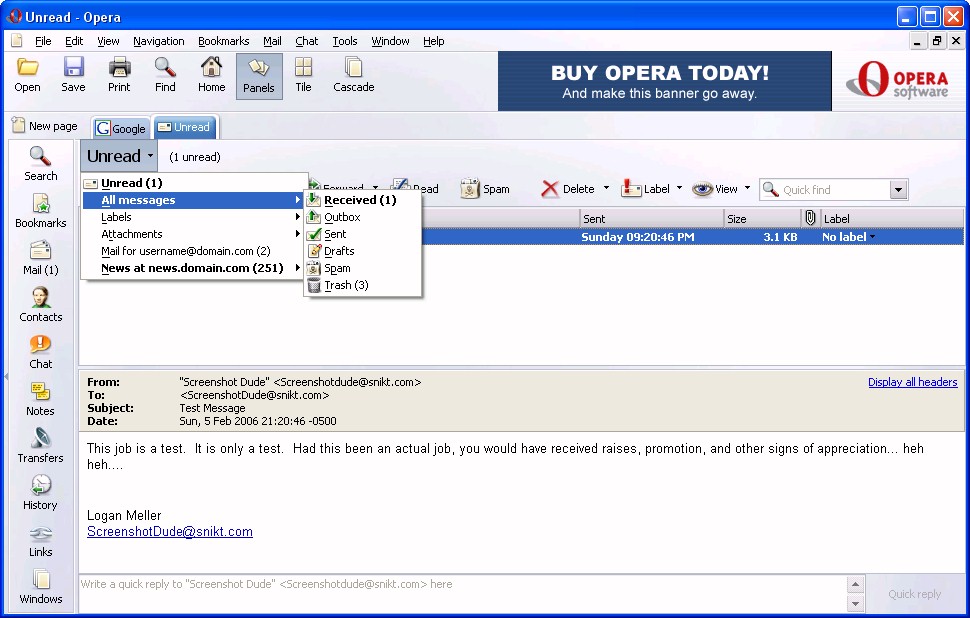Screen dimensions: 970x618
Task: Click Display all headers link
Action: tap(912, 382)
